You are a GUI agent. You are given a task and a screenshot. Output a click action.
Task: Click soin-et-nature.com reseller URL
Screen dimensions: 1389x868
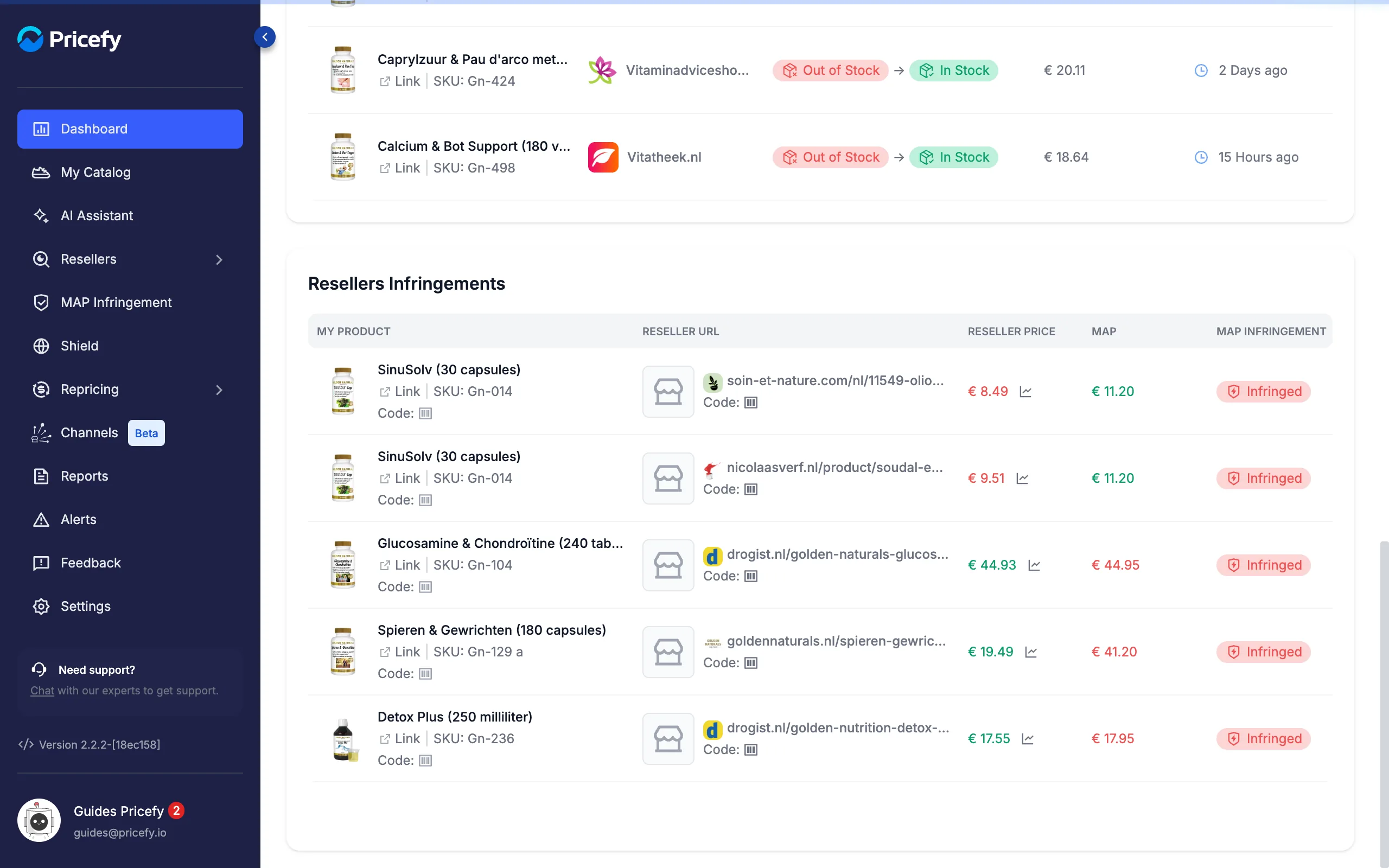(x=835, y=380)
